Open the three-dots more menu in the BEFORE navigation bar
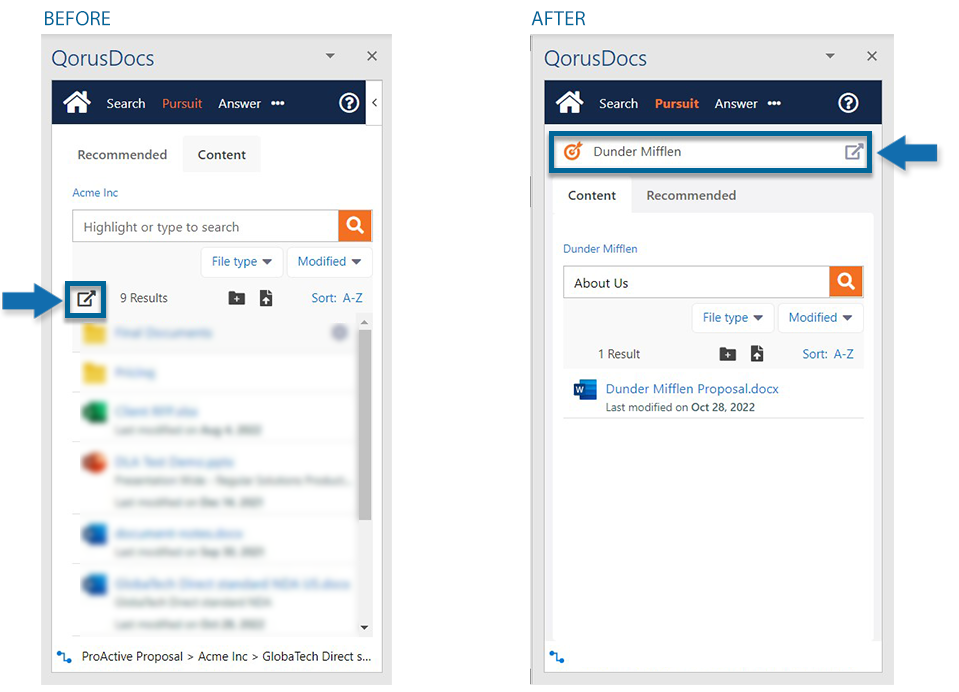The height and width of the screenshot is (692, 959). tap(278, 103)
